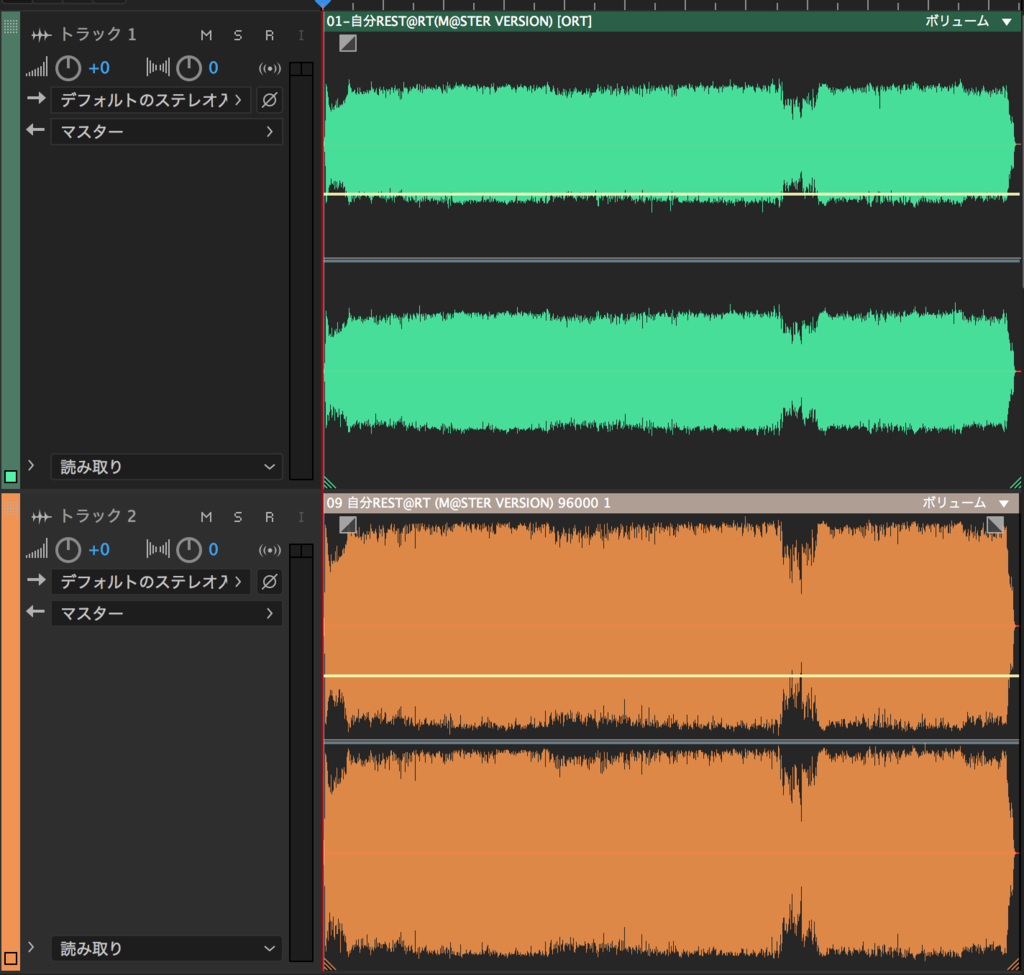Click the Track 2 level meter
The height and width of the screenshot is (975, 1024).
[x=301, y=753]
